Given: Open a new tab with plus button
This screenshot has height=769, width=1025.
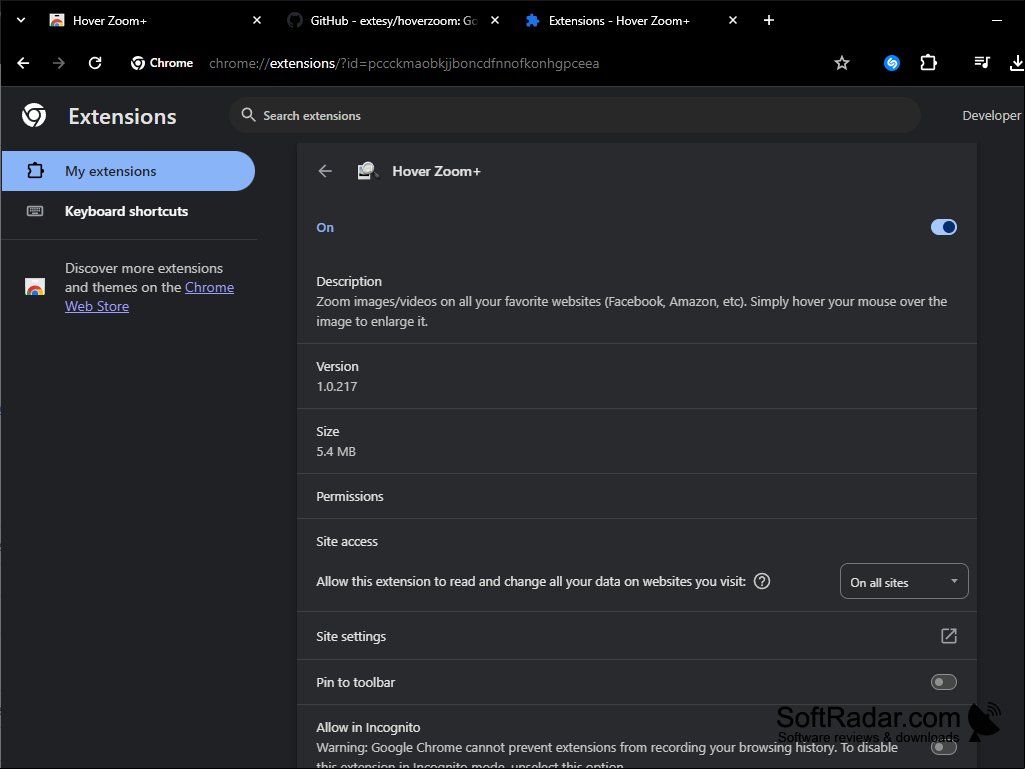Looking at the screenshot, I should click(769, 20).
